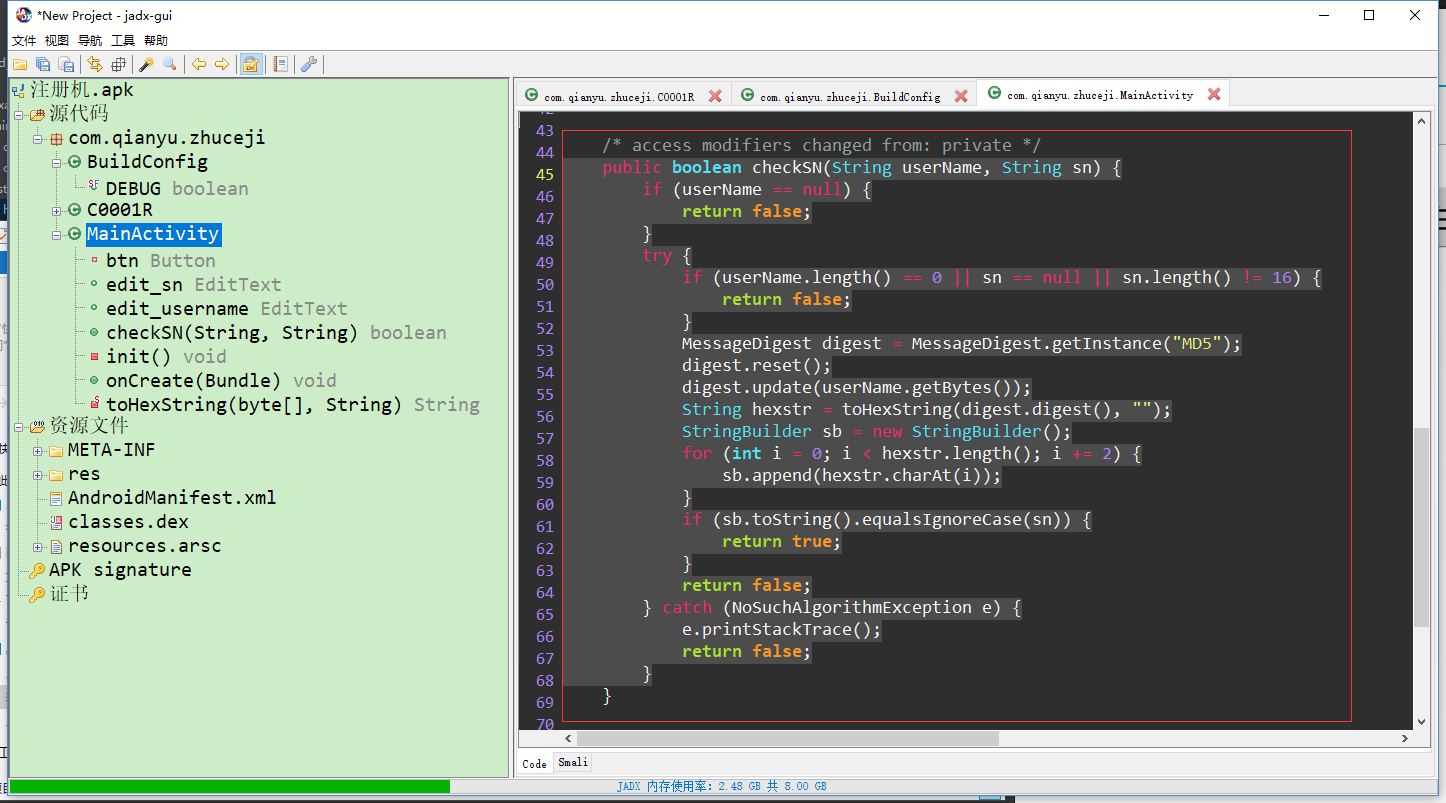Click the export Gradle project icon
1446x803 pixels.
[x=65, y=64]
